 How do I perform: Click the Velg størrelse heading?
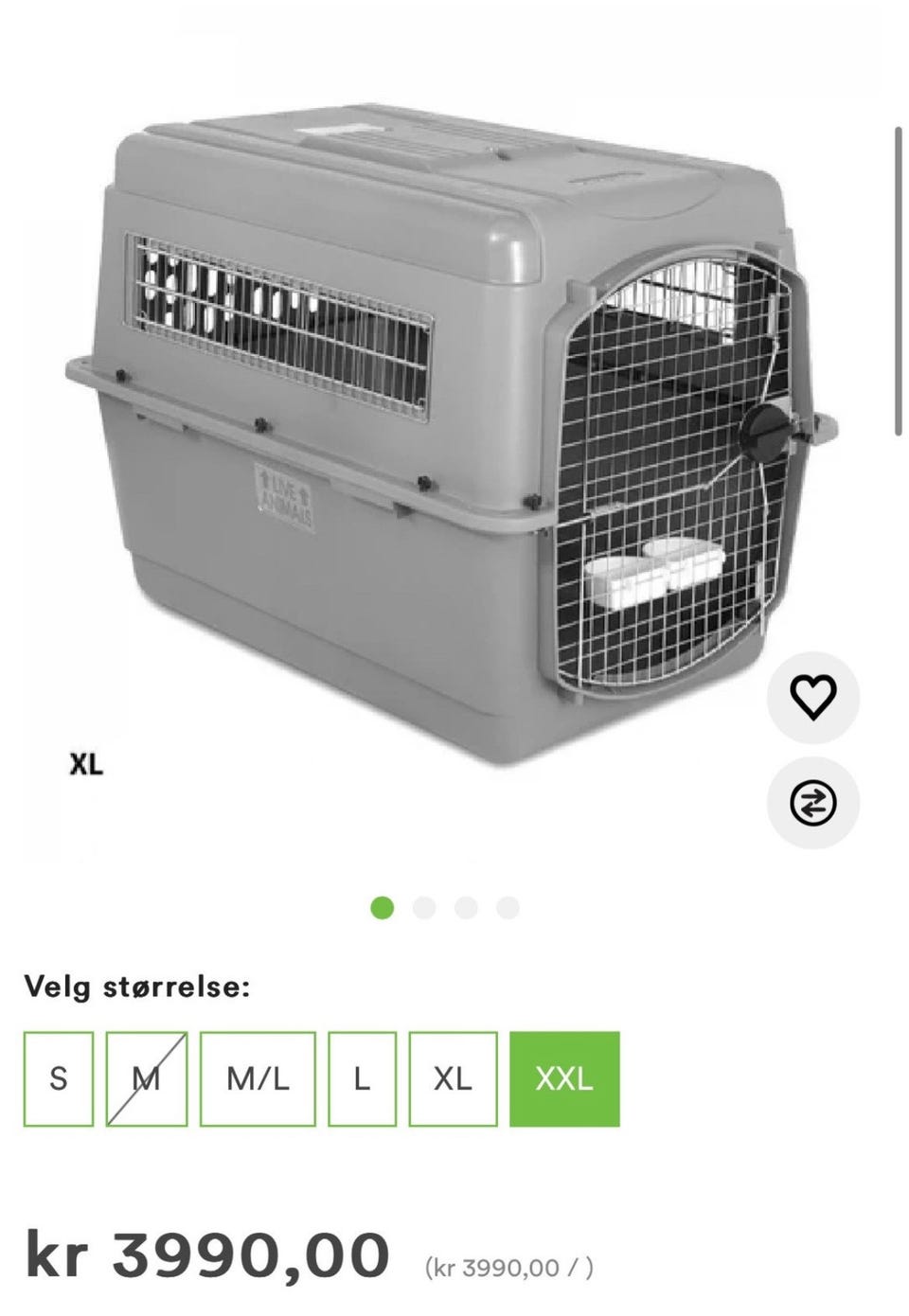[137, 987]
